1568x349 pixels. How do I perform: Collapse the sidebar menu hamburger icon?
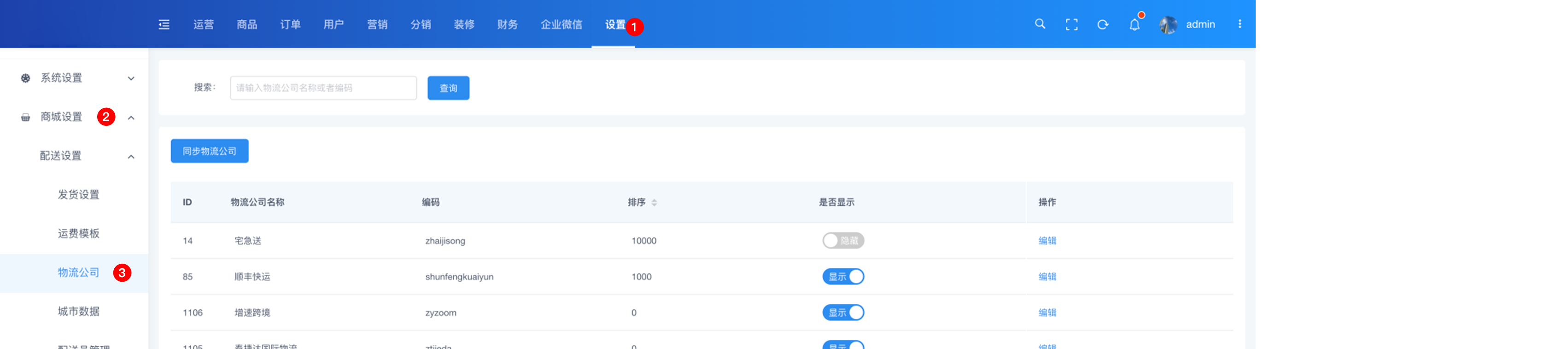164,24
